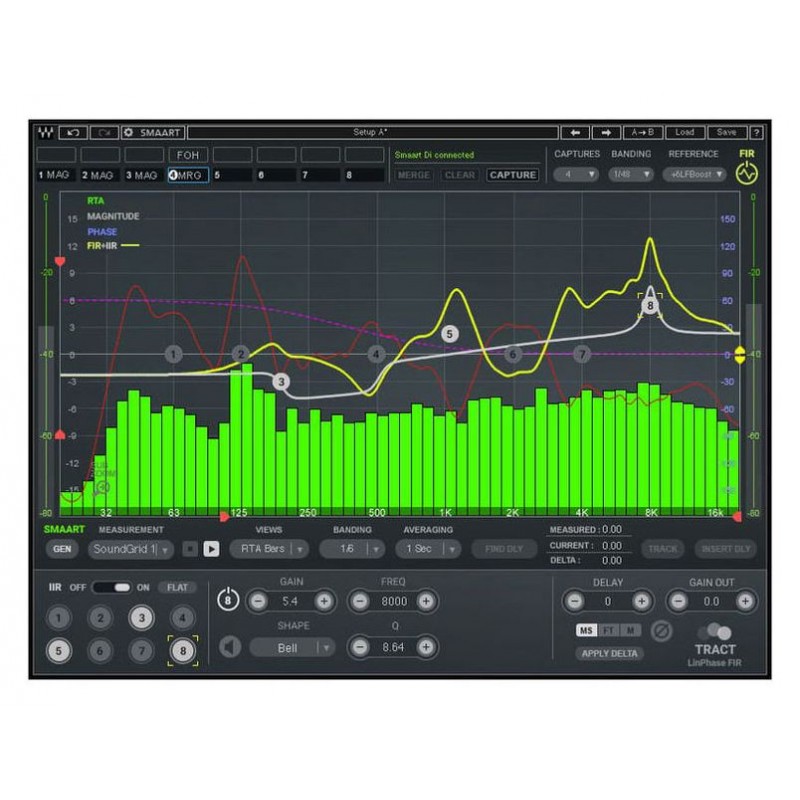The image size is (800, 800).
Task: Click EQ band 5 node on graph
Action: (x=449, y=334)
